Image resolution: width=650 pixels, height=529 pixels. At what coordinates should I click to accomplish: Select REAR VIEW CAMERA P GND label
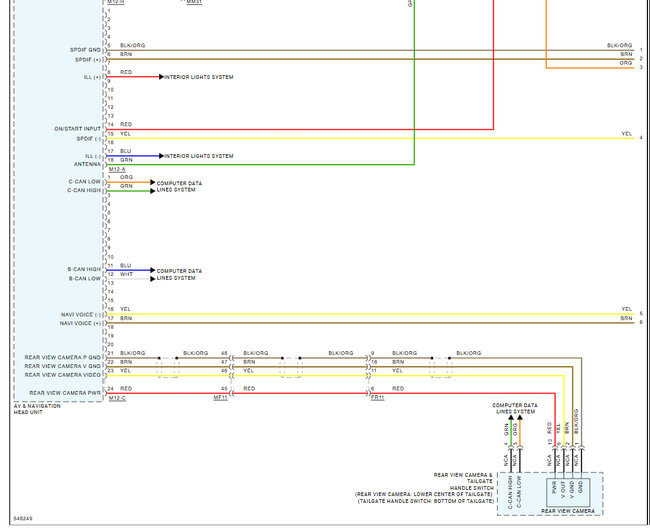click(63, 357)
